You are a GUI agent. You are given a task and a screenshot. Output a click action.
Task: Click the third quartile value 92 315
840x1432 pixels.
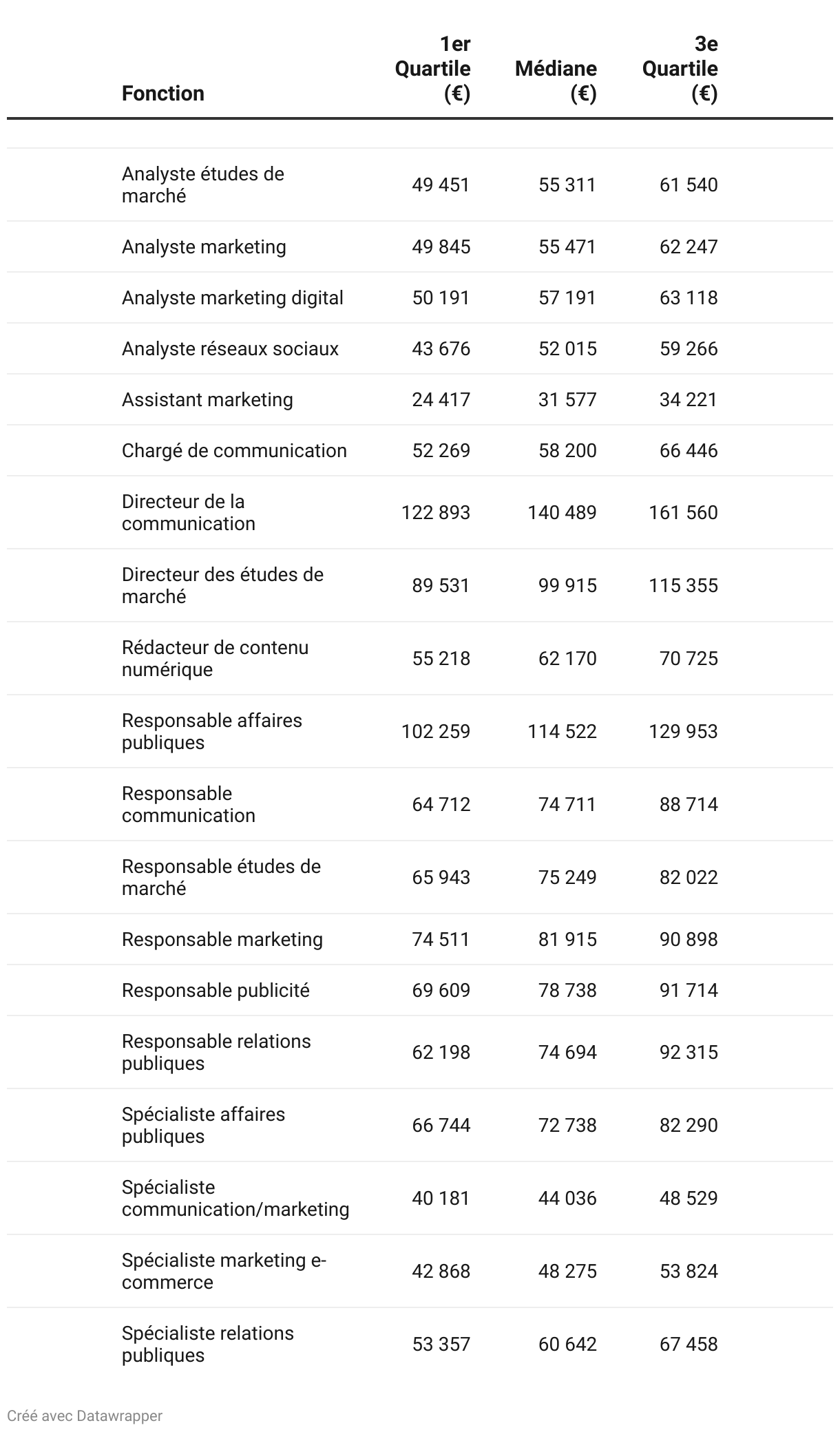688,1052
